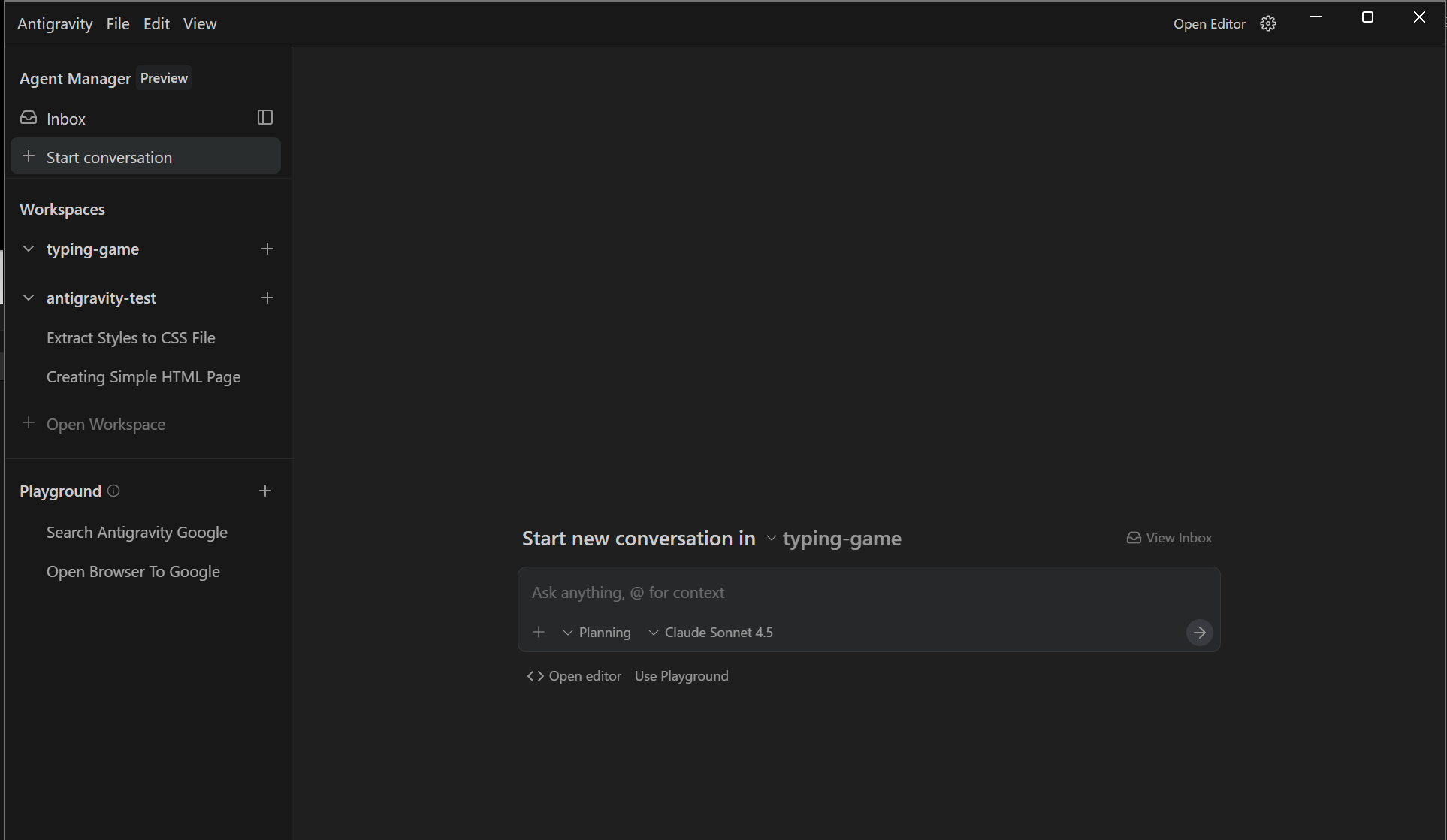Collapse the antigravity-test workspace chevron
The width and height of the screenshot is (1447, 840).
point(29,298)
